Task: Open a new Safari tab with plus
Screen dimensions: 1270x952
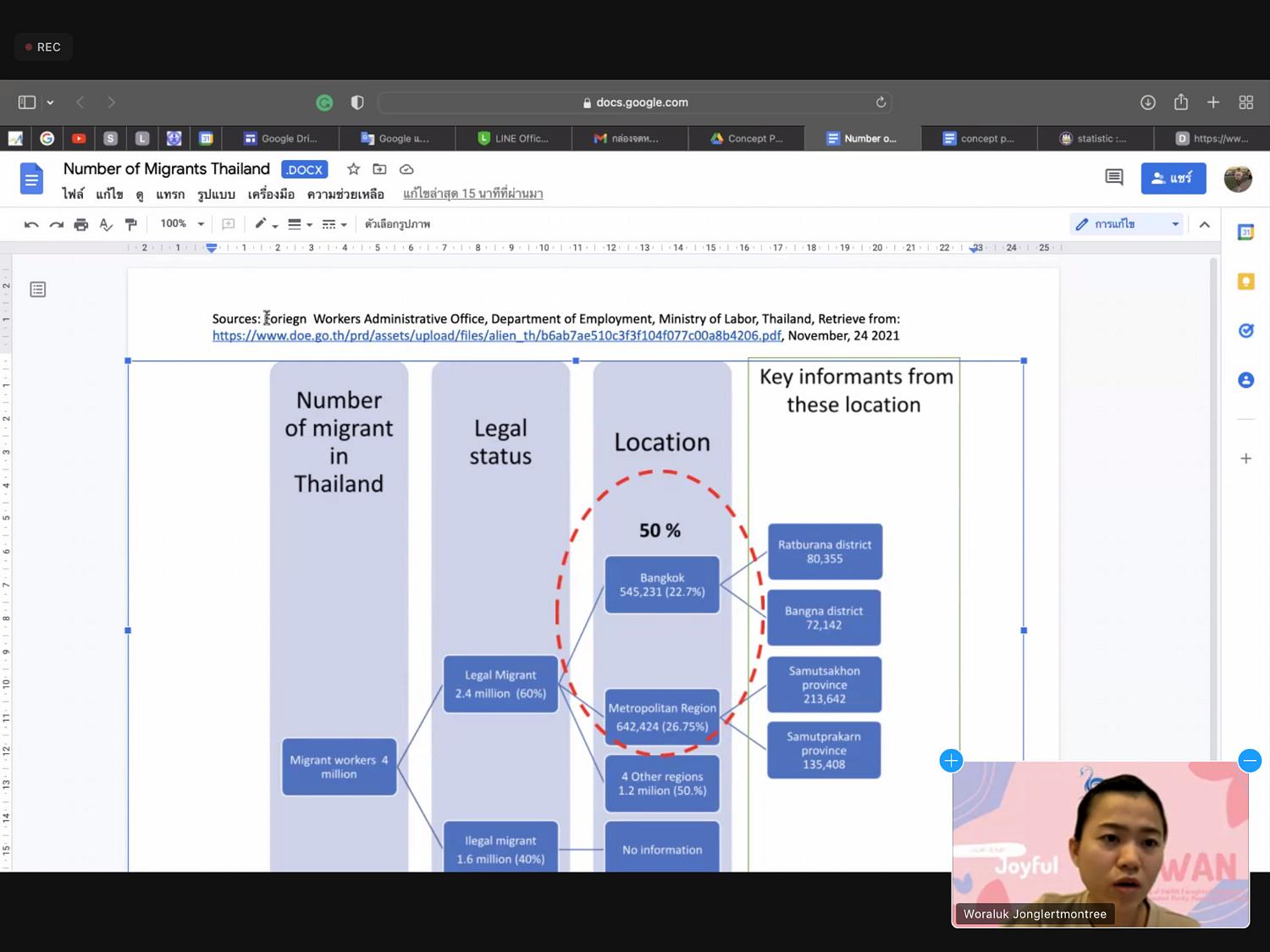Action: point(1213,102)
